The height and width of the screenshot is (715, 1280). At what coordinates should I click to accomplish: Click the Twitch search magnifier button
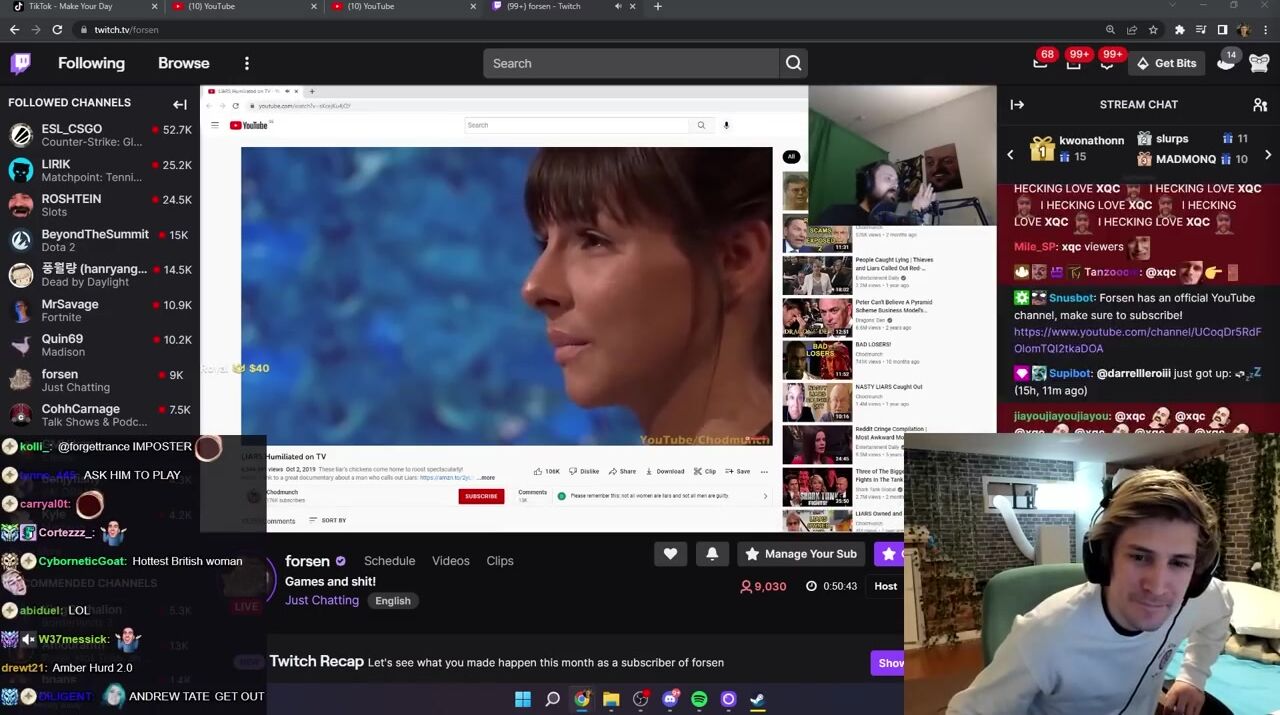point(793,63)
